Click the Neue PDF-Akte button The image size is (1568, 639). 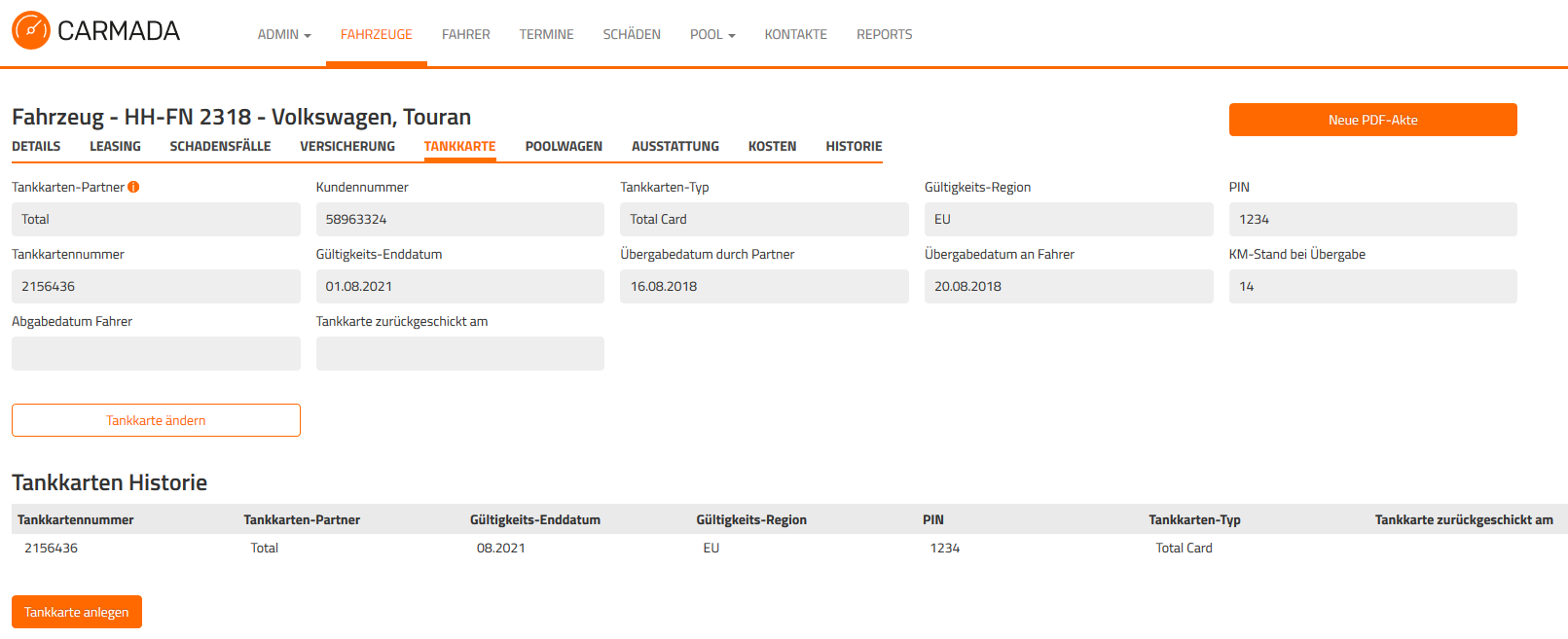tap(1372, 120)
